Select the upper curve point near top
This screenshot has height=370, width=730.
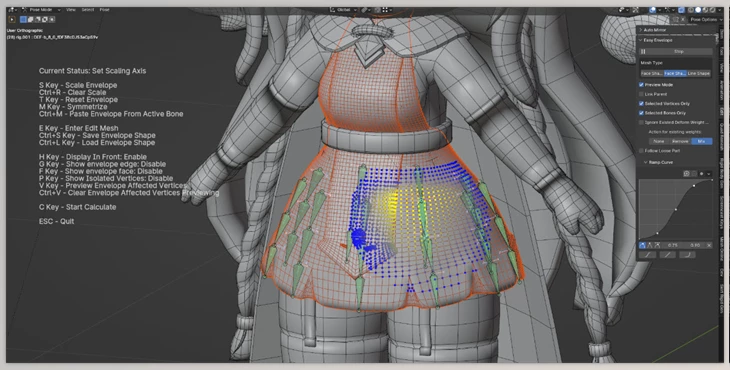(694, 186)
